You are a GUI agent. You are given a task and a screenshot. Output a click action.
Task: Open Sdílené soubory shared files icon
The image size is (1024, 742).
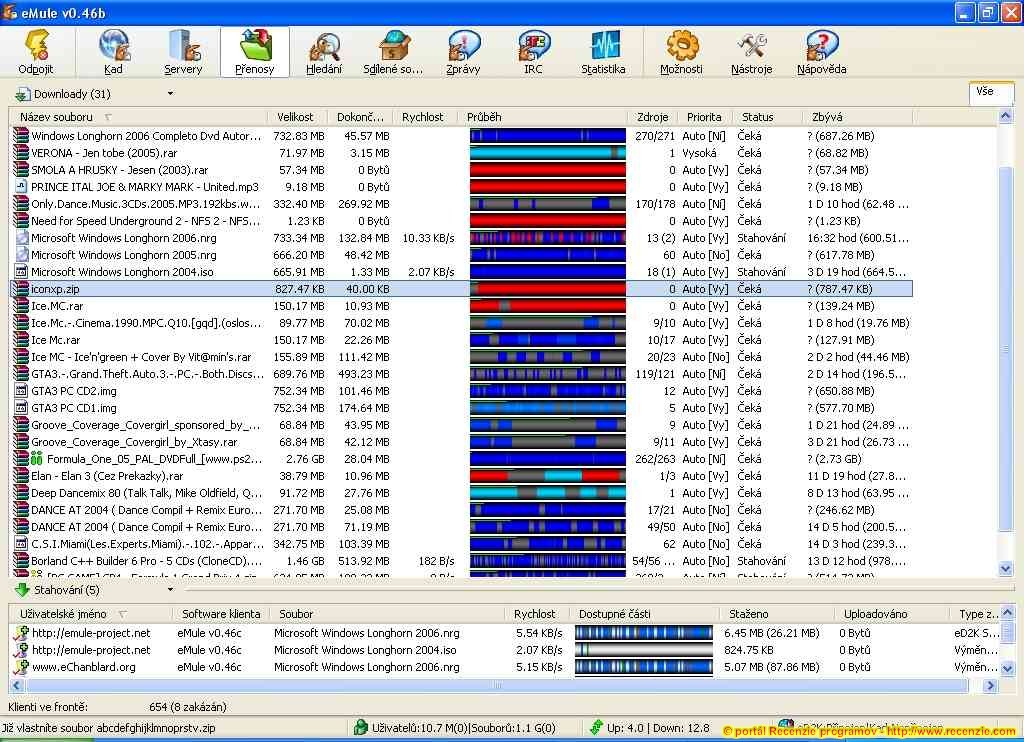[393, 52]
